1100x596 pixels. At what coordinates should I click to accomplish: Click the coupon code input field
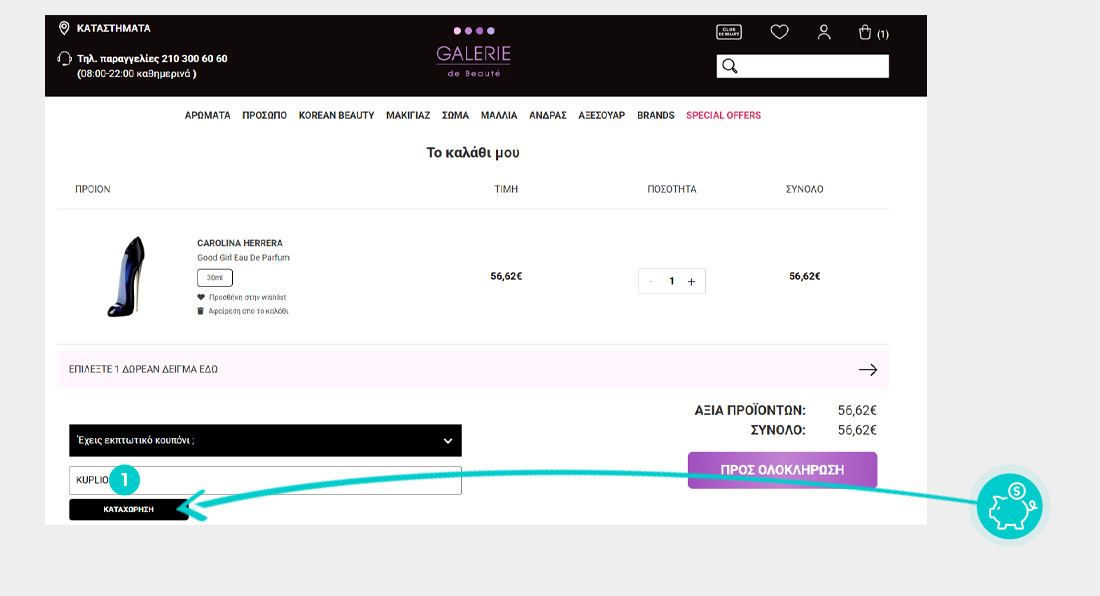click(300, 480)
